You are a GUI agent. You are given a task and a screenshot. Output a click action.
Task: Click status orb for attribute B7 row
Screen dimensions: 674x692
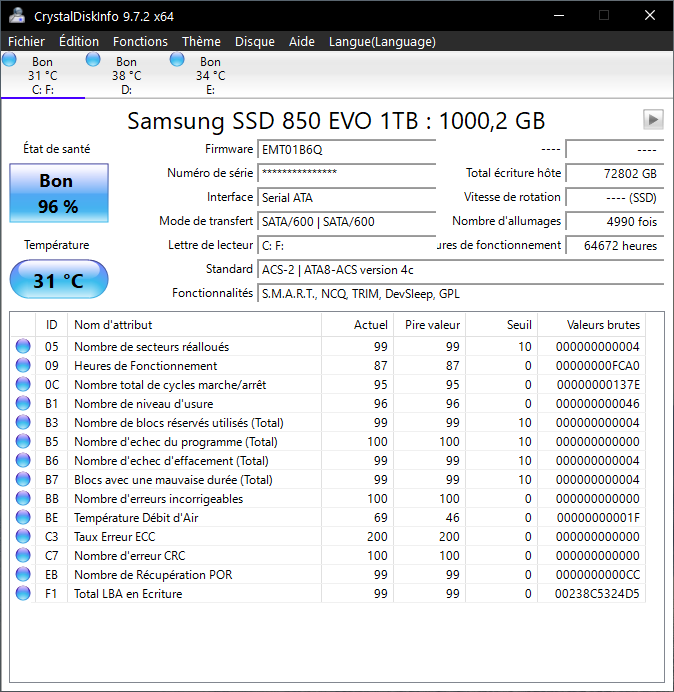click(x=23, y=479)
